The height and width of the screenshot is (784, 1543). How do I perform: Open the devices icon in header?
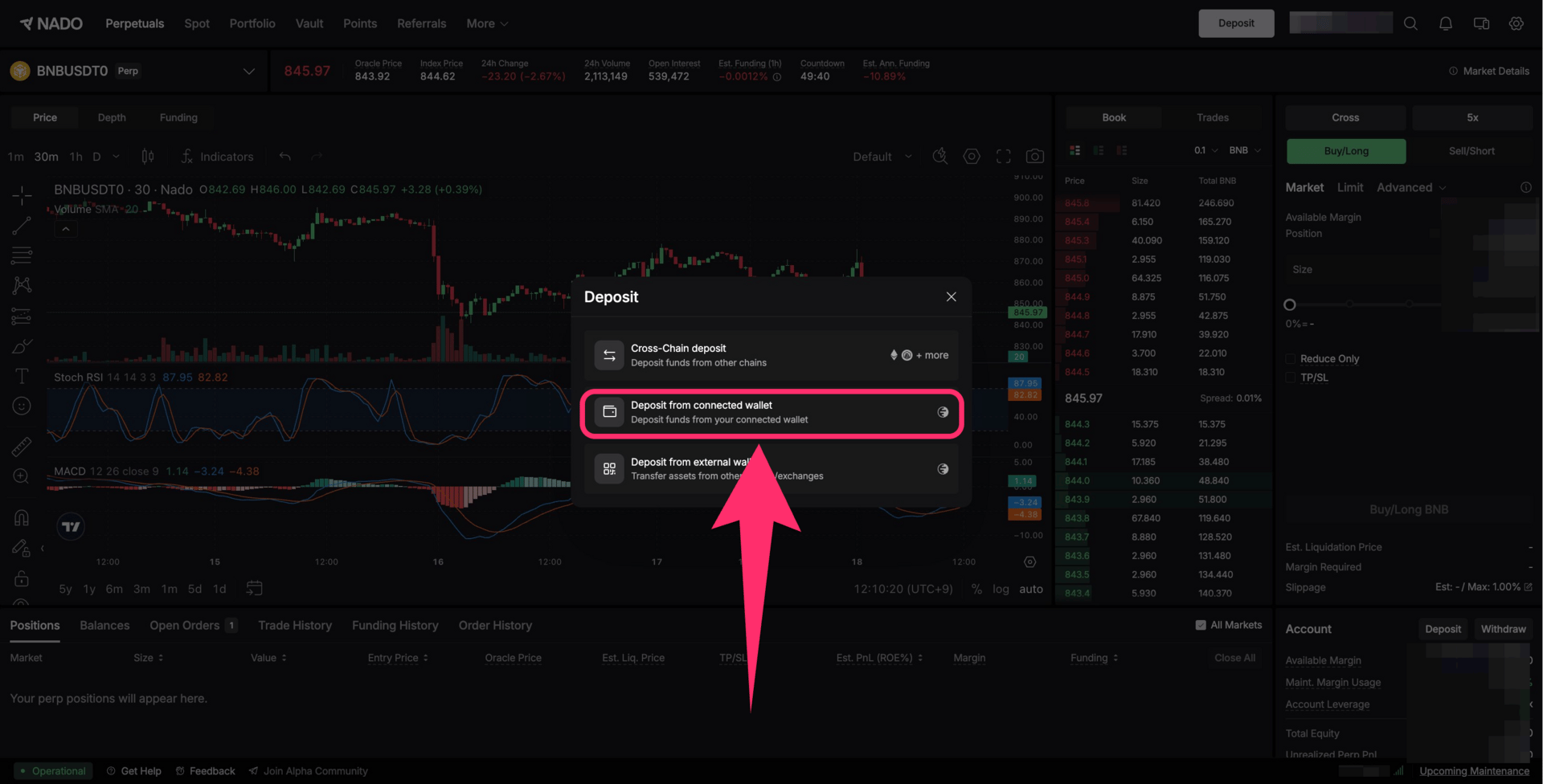[1481, 23]
